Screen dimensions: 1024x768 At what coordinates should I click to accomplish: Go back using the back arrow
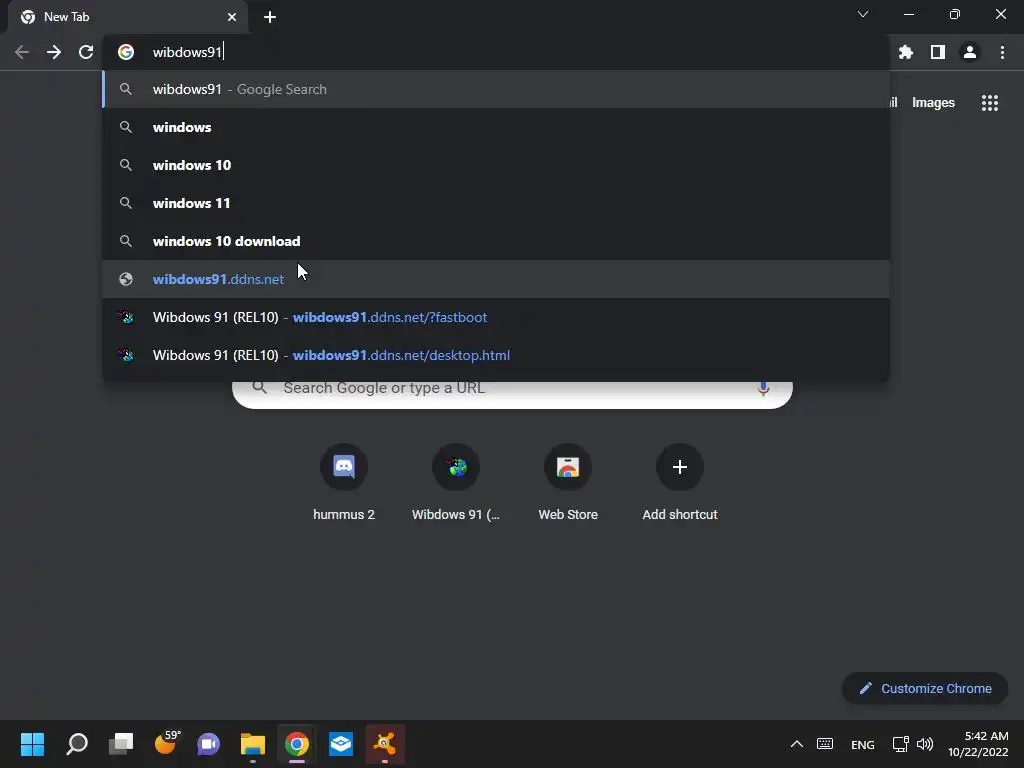(x=22, y=52)
